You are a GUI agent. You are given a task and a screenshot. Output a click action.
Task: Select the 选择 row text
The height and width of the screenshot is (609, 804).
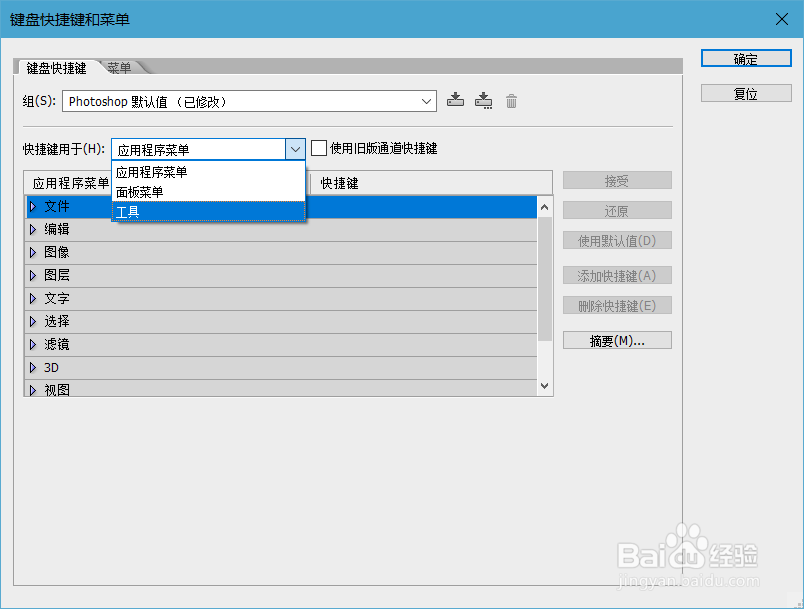pyautogui.click(x=56, y=321)
